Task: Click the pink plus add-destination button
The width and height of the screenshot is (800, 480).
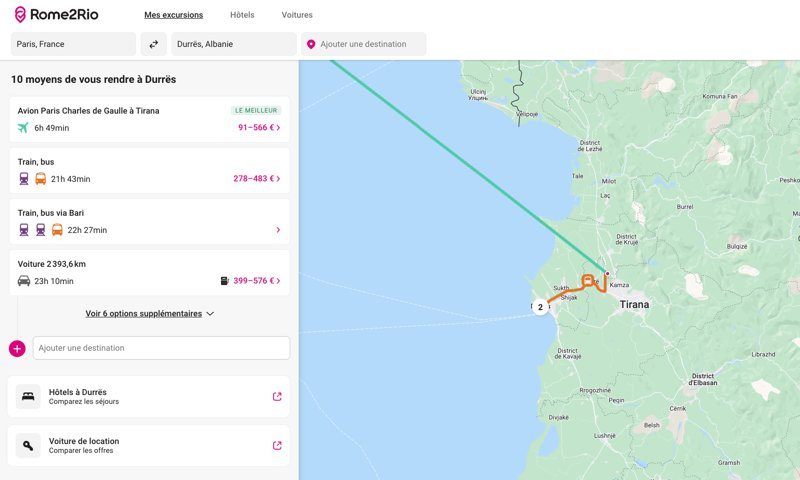Action: [17, 348]
